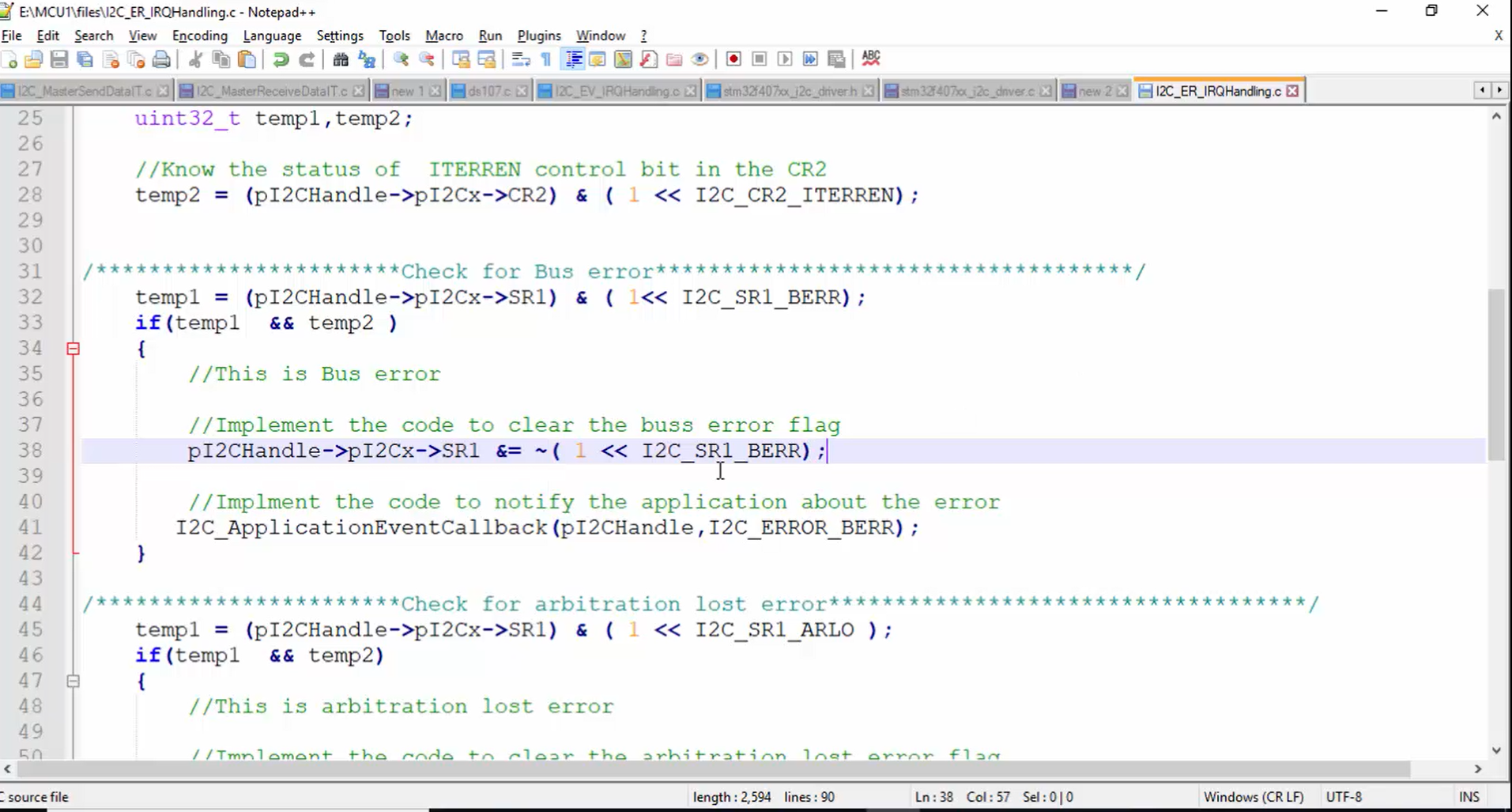1512x812 pixels.
Task: Click Synchronize Horizontal Scrolling icon
Action: coord(487,59)
